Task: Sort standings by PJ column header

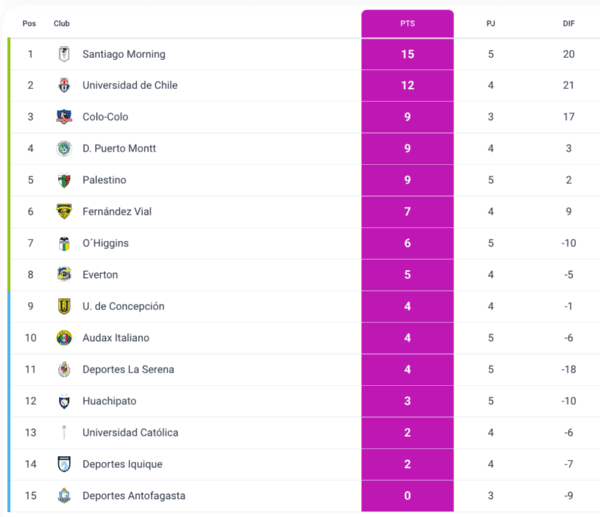Action: pos(490,23)
